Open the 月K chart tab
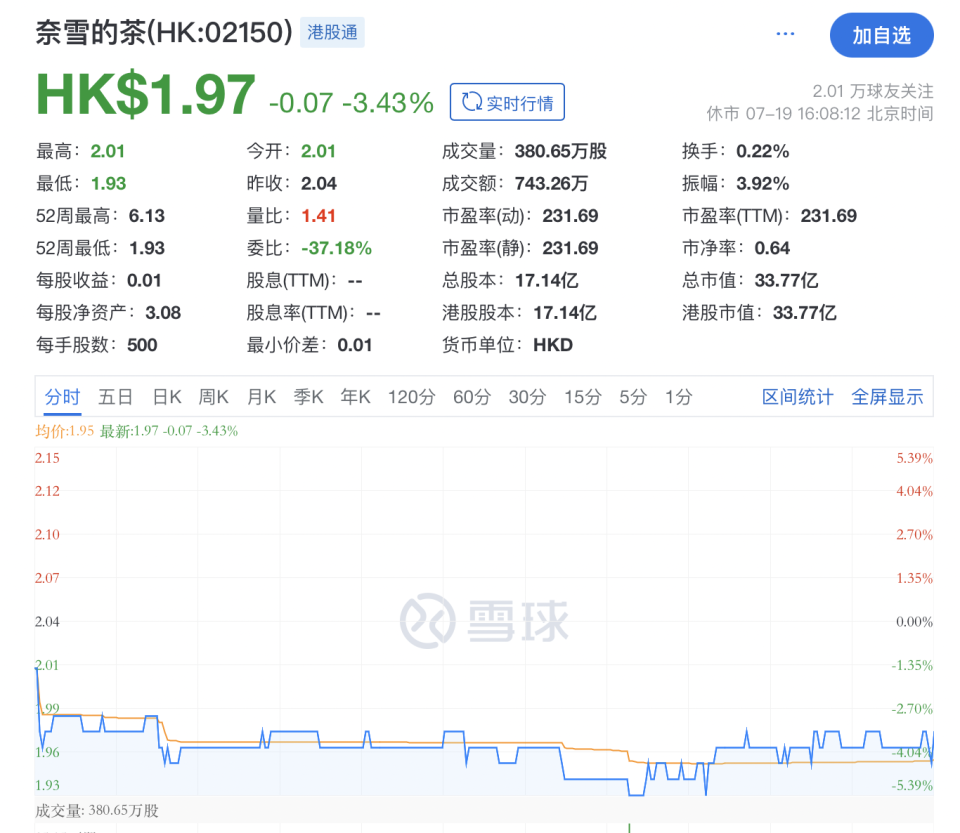 click(x=261, y=397)
